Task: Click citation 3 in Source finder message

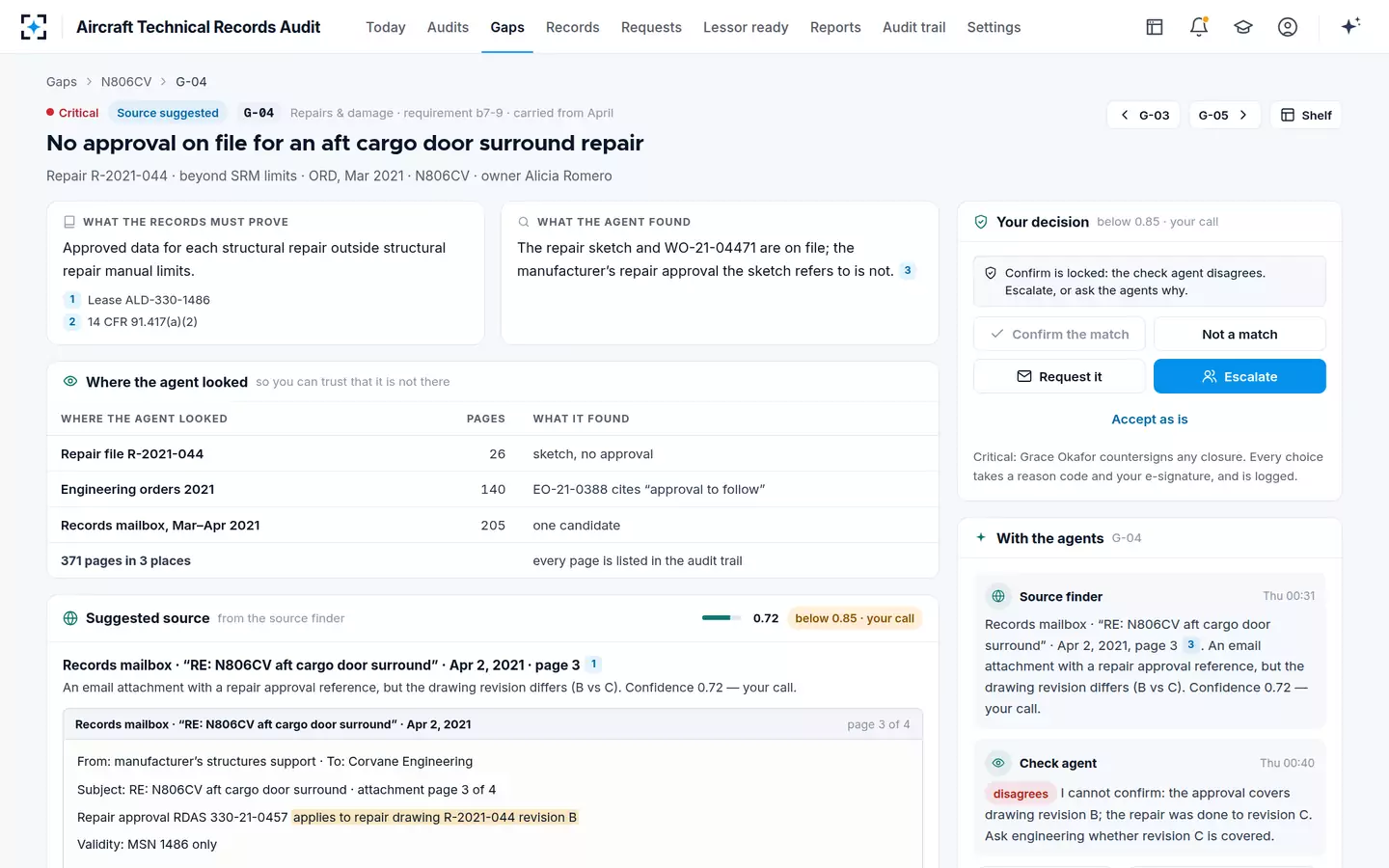Action: [1190, 645]
